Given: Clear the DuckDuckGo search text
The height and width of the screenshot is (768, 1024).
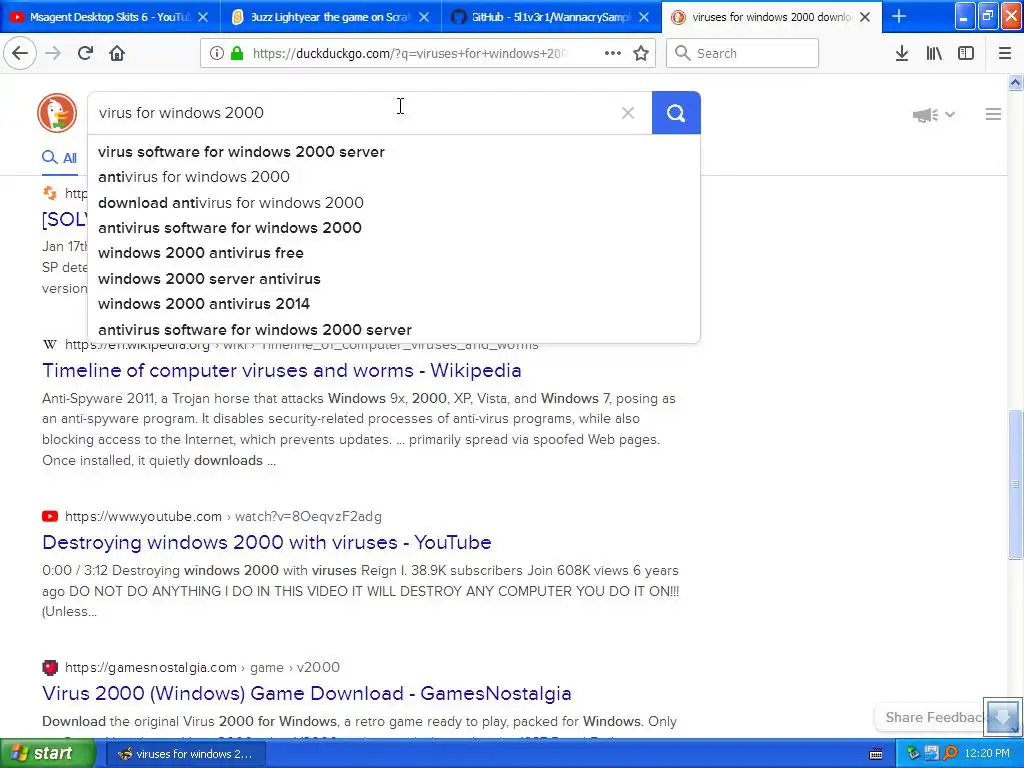Looking at the screenshot, I should pos(628,113).
